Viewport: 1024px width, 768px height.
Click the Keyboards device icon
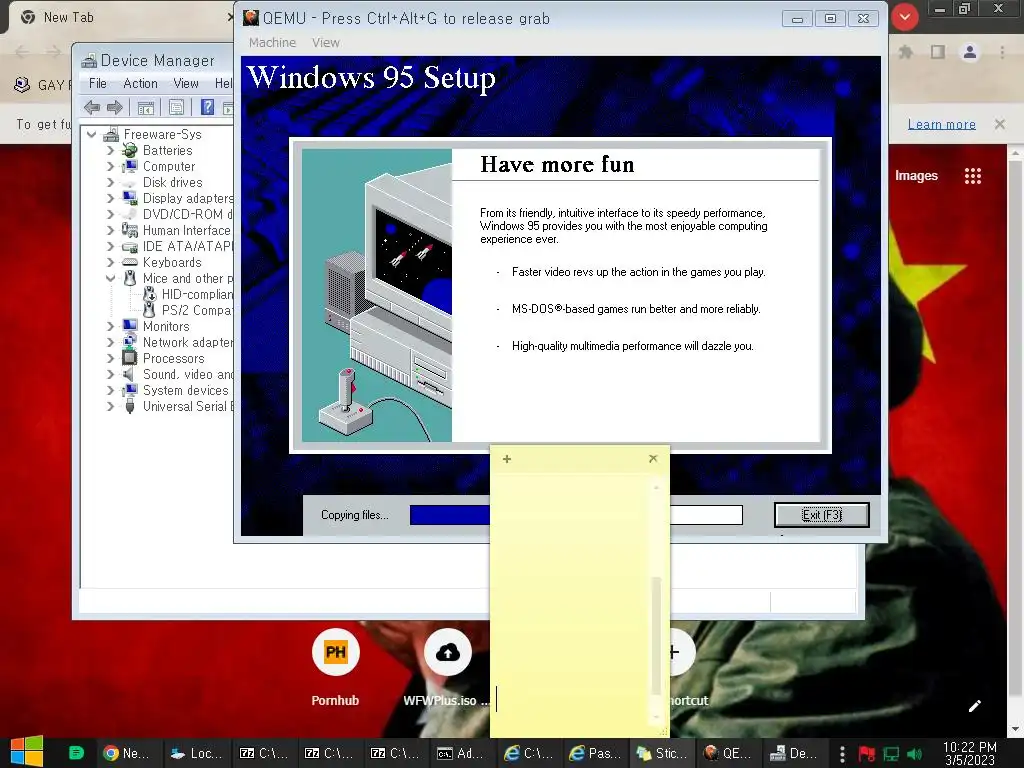(129, 263)
